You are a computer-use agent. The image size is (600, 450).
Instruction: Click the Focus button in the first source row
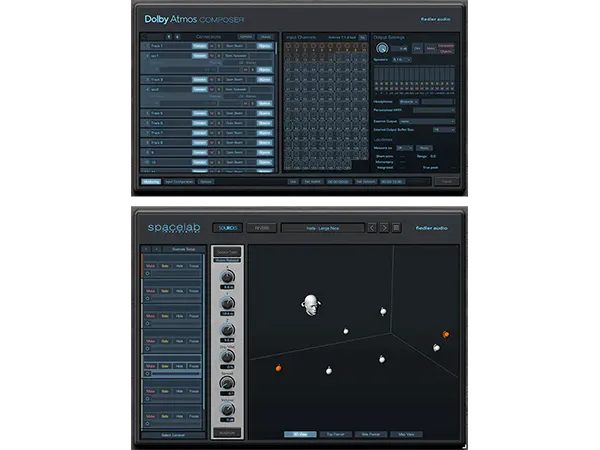[x=194, y=266]
